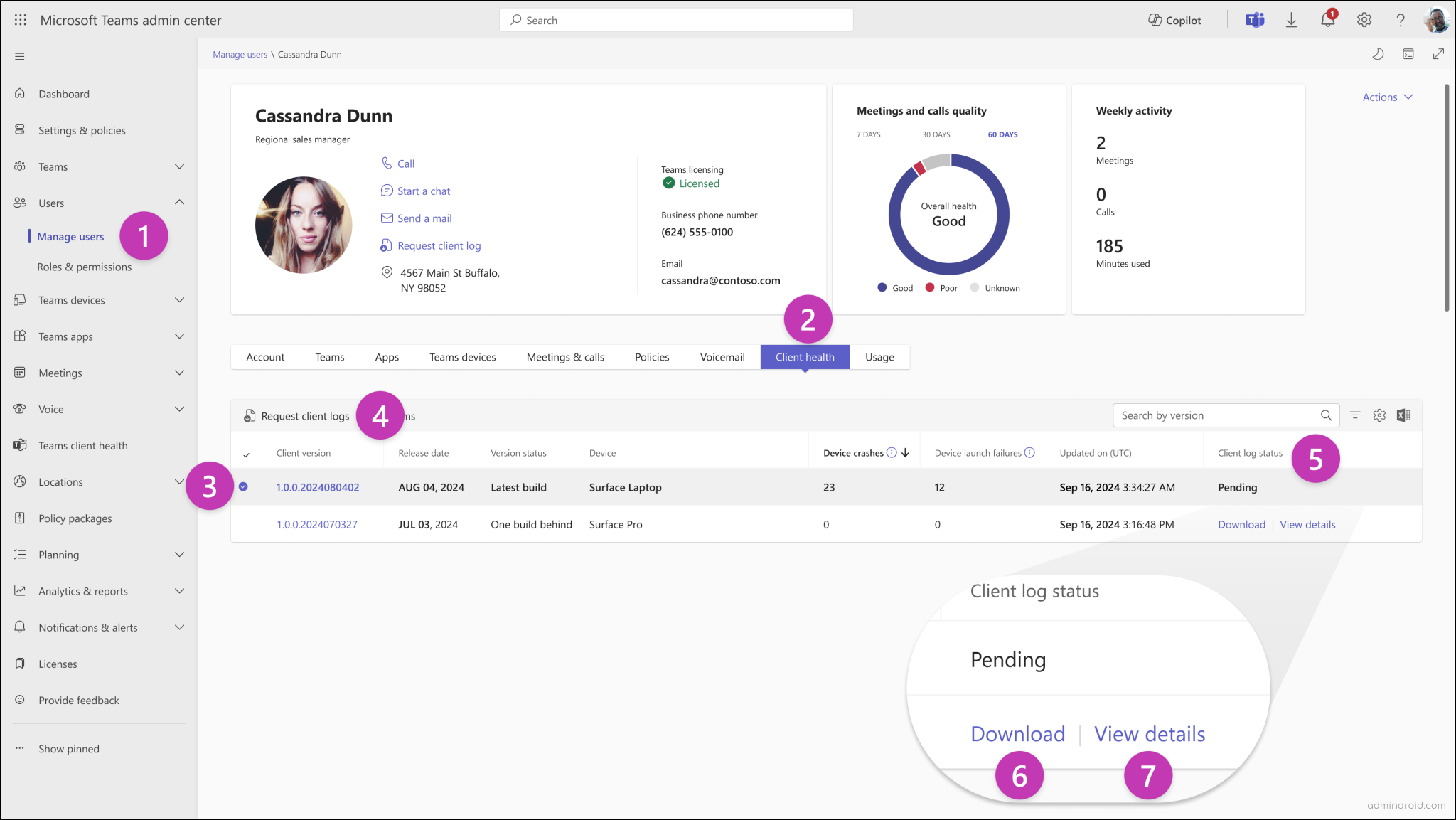Select Teams client health in the sidebar

tap(82, 445)
